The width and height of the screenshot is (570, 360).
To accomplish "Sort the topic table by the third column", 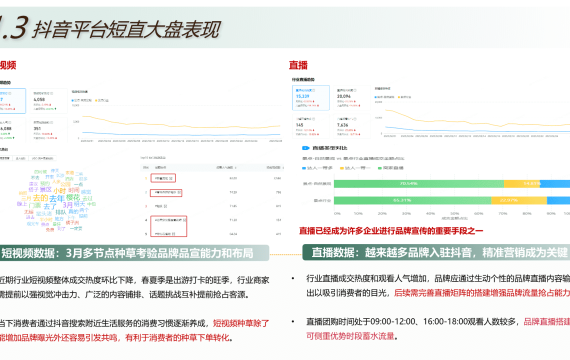I will [227, 168].
